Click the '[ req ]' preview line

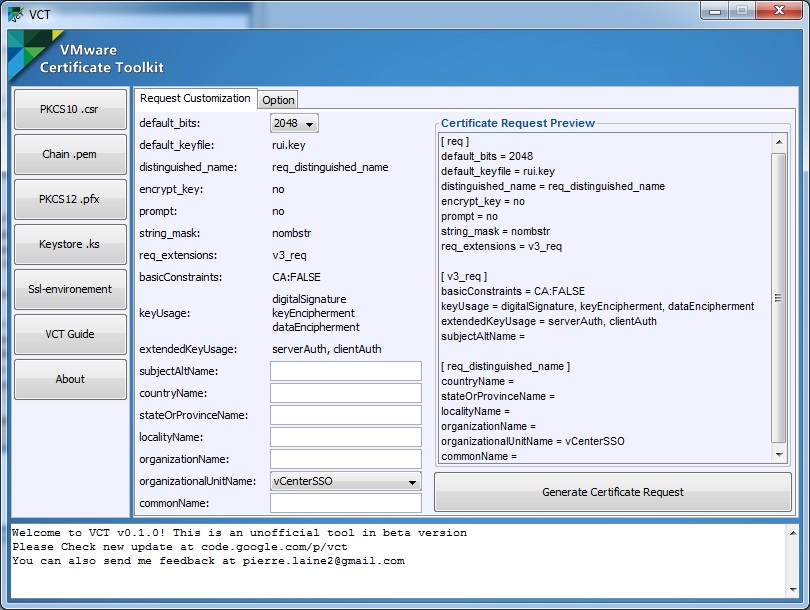tap(455, 142)
